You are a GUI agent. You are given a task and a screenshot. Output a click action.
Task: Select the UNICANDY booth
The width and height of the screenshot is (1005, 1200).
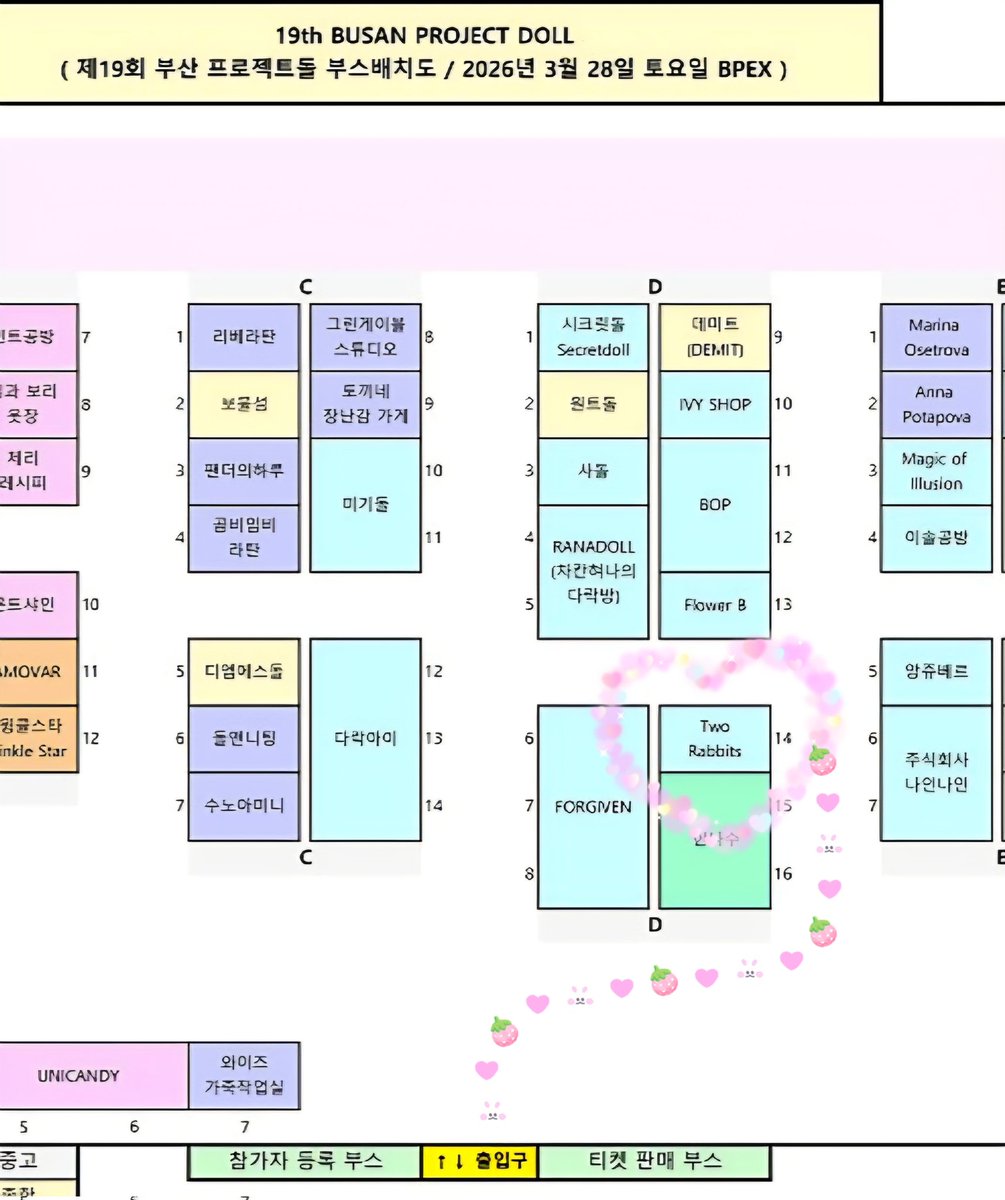[x=94, y=1076]
